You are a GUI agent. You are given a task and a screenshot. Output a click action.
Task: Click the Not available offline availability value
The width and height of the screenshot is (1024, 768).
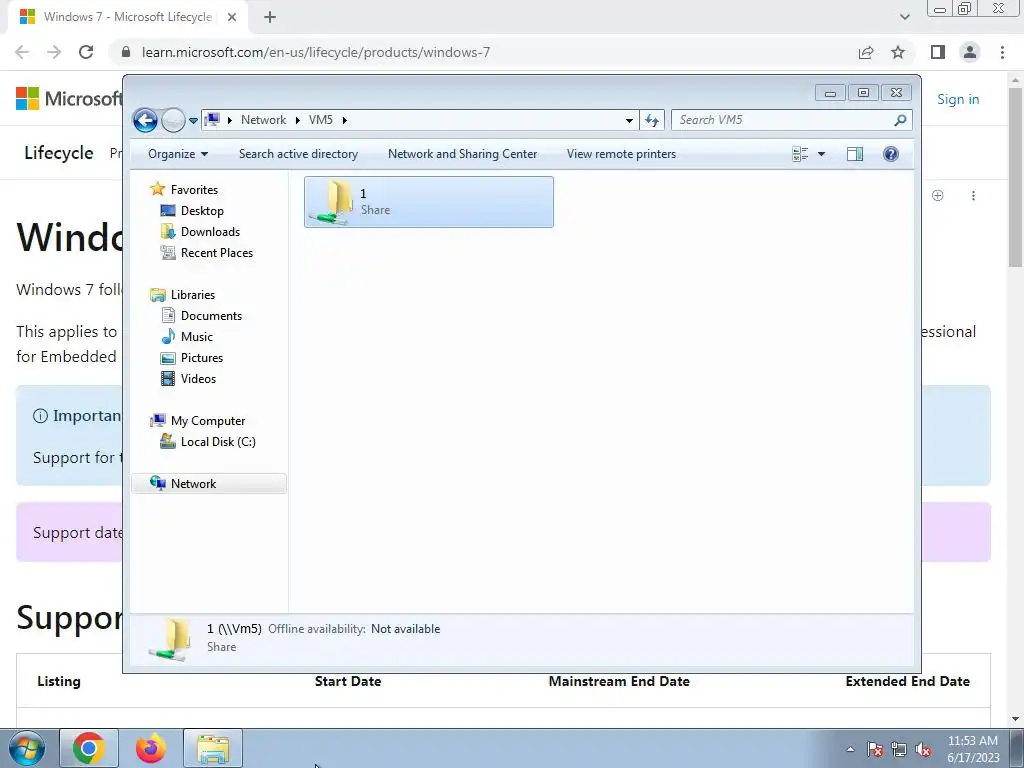coord(405,629)
